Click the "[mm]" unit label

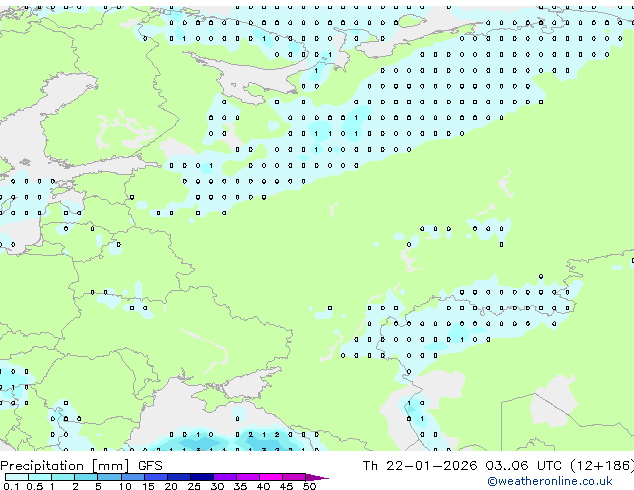(111, 466)
